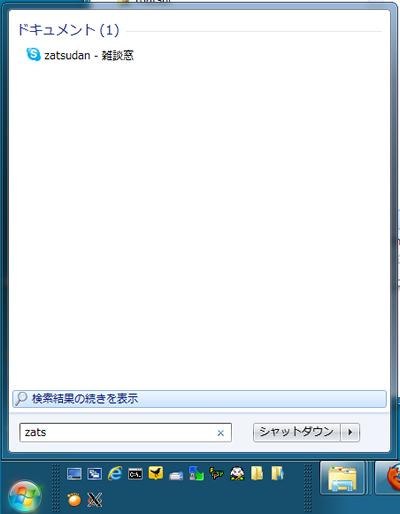Open the white bird face icon

tap(237, 474)
